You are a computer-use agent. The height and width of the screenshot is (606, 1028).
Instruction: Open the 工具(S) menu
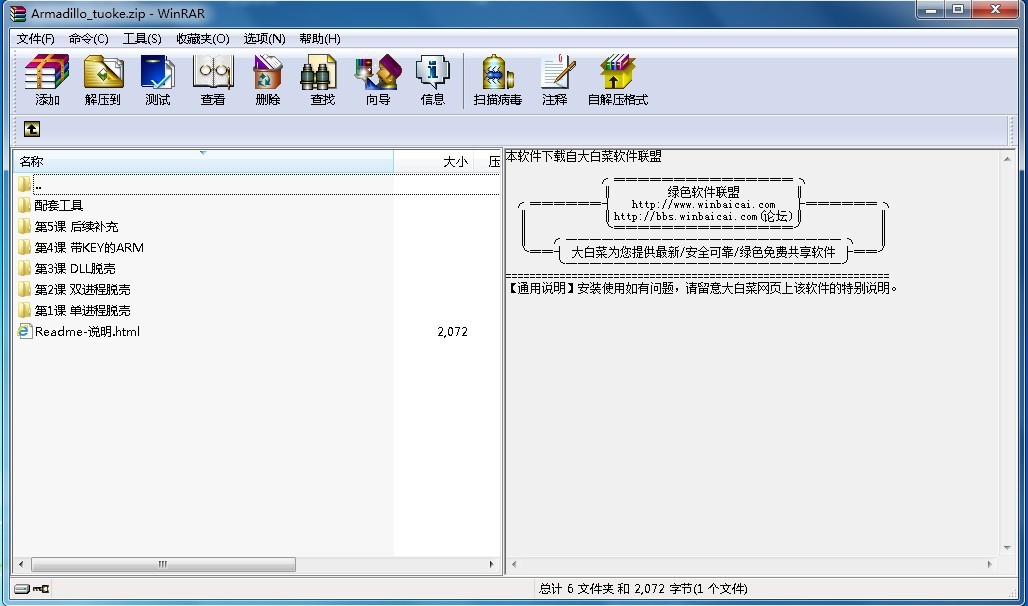point(142,38)
